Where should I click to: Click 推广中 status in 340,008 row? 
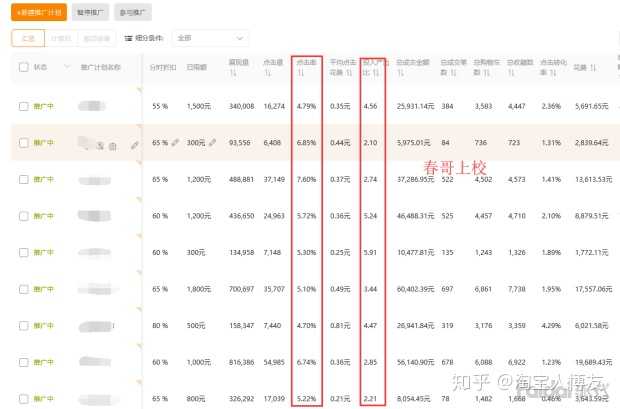(43, 106)
